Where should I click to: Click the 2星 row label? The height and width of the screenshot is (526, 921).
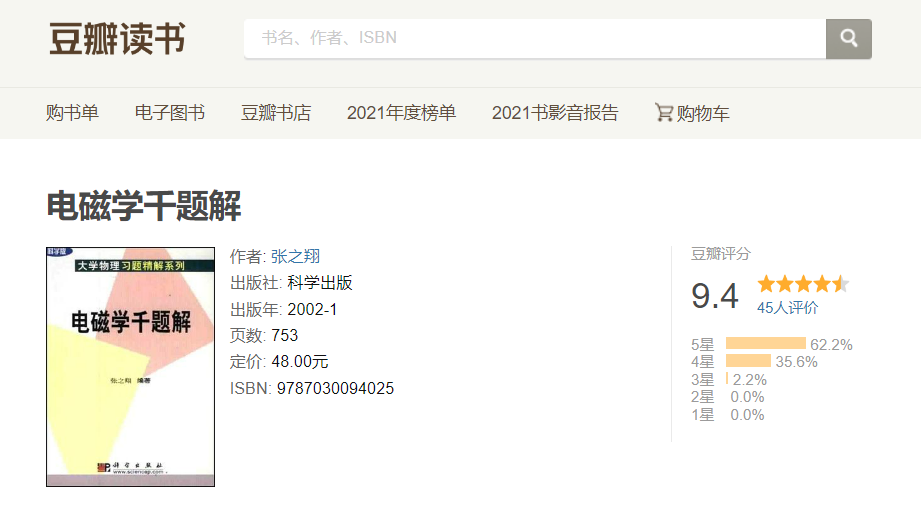[x=702, y=397]
